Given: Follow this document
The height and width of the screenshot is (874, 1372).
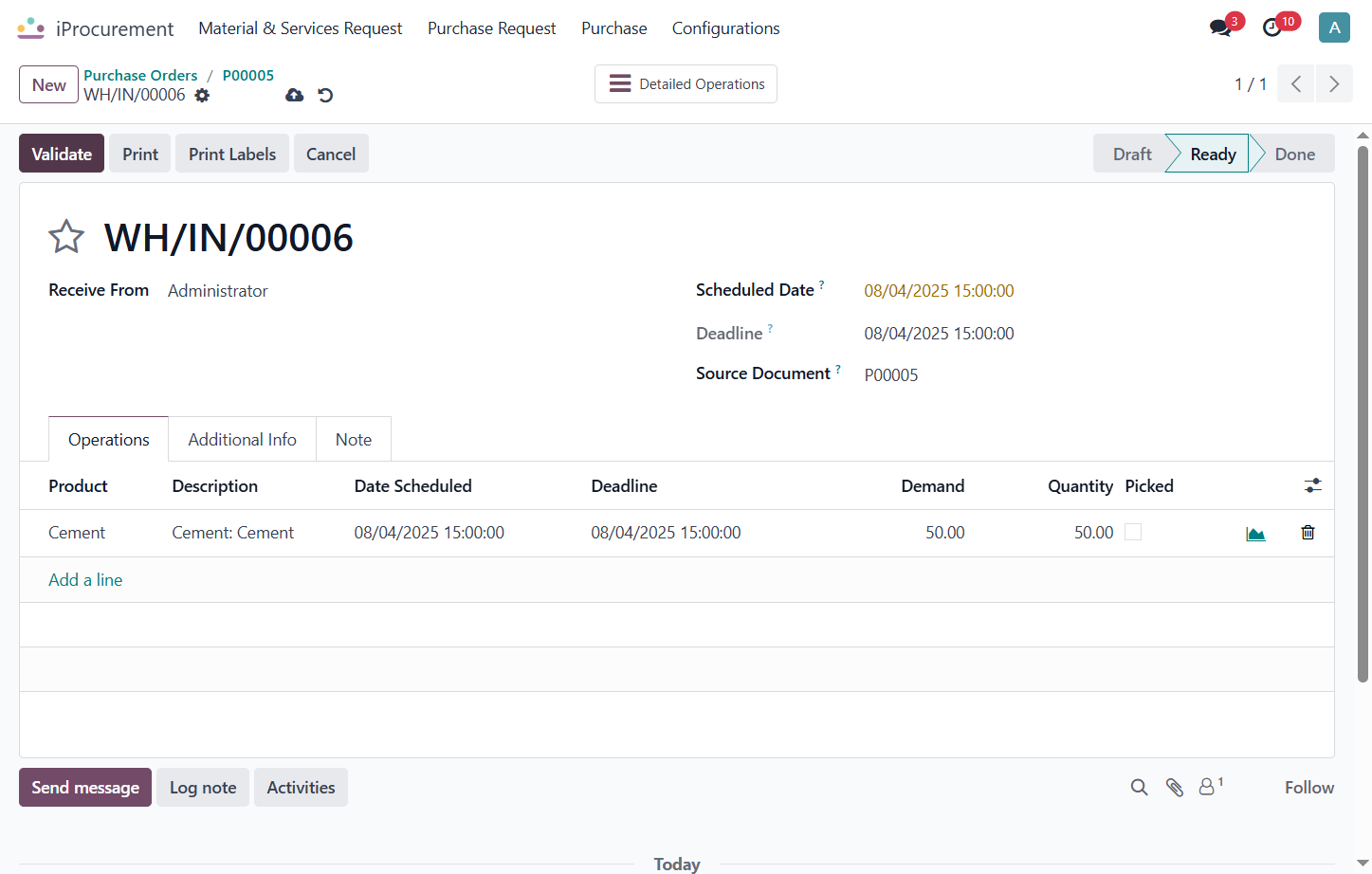Looking at the screenshot, I should coord(1309,788).
